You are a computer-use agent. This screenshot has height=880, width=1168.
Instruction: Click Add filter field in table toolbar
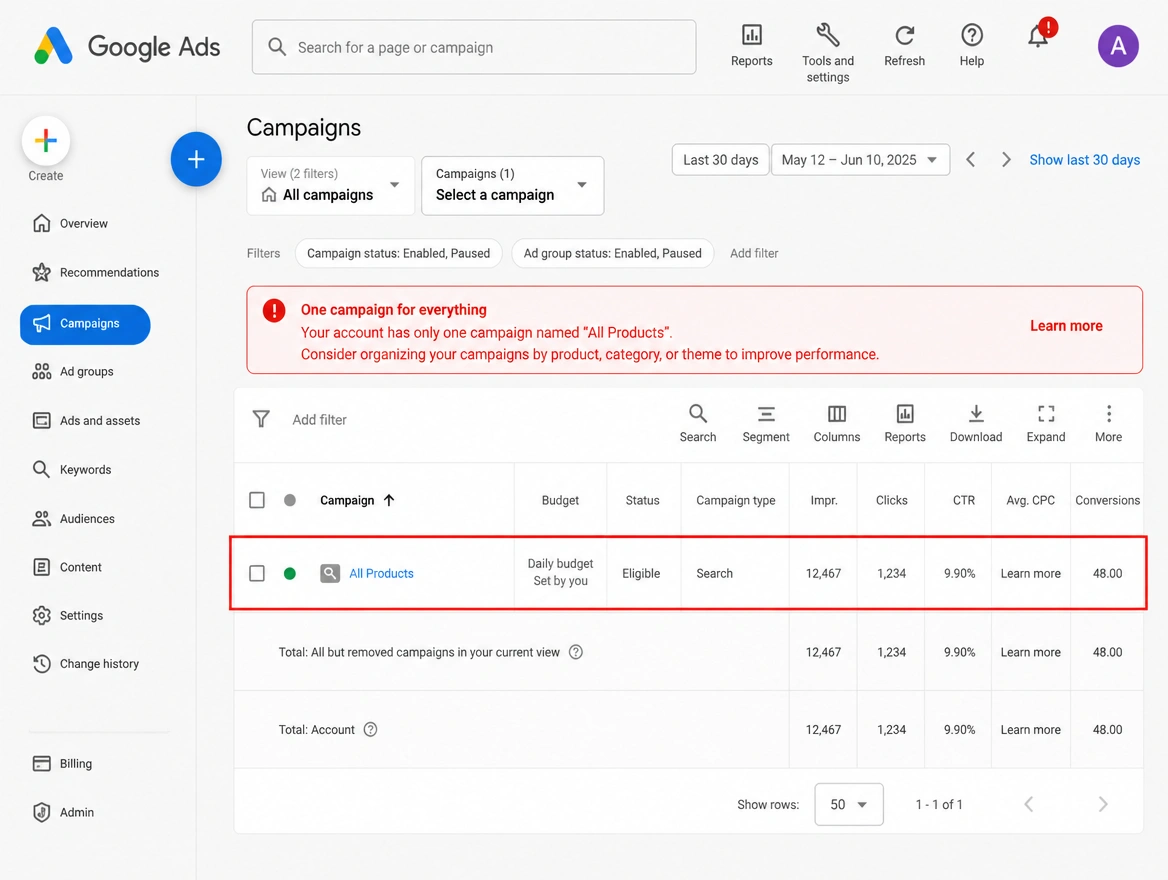[x=320, y=420]
